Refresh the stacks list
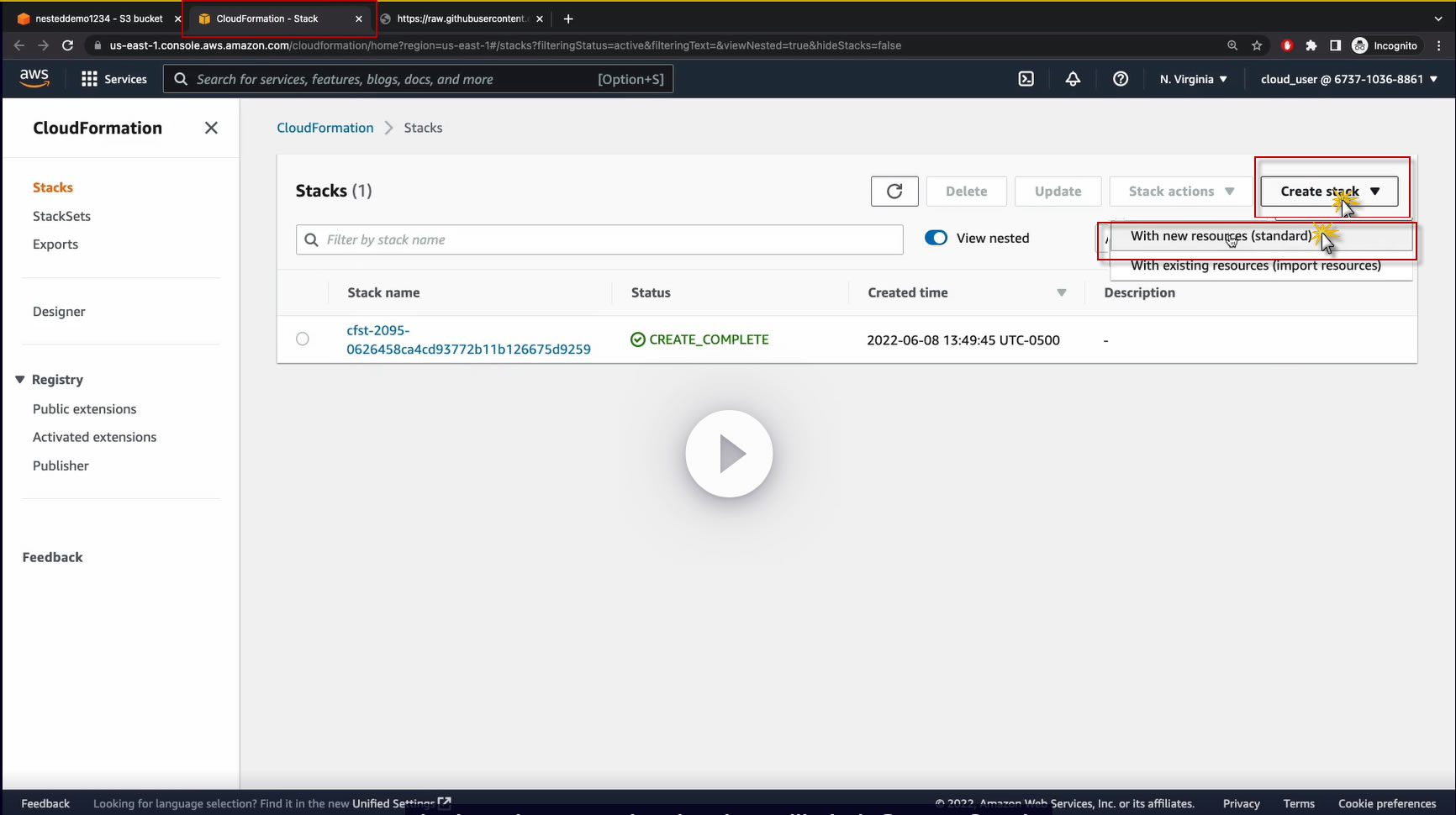The image size is (1456, 815). [894, 192]
